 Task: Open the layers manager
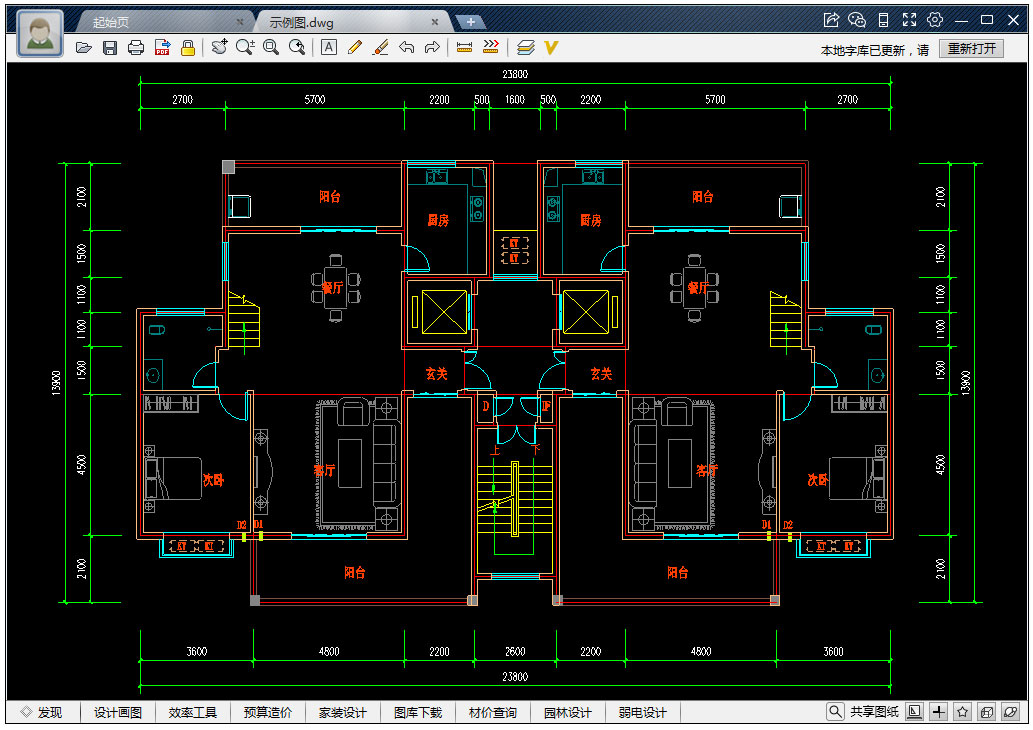pyautogui.click(x=525, y=47)
